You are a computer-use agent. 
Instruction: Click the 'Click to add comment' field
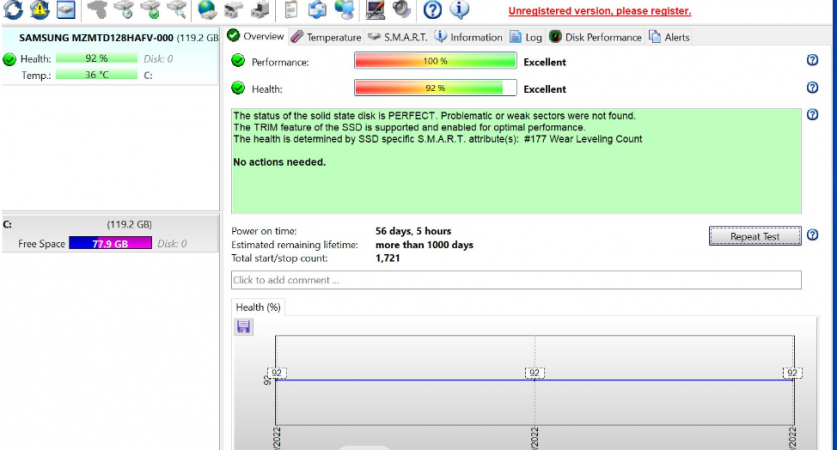(516, 280)
